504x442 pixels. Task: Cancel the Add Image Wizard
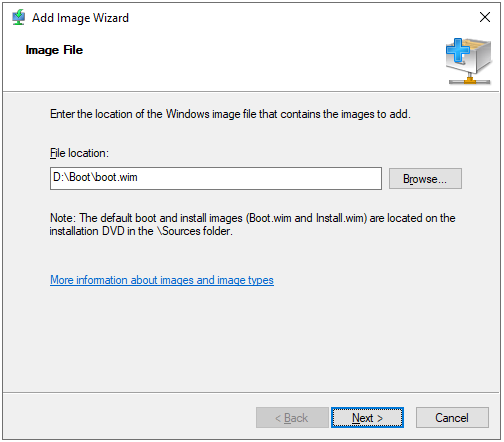coord(452,417)
